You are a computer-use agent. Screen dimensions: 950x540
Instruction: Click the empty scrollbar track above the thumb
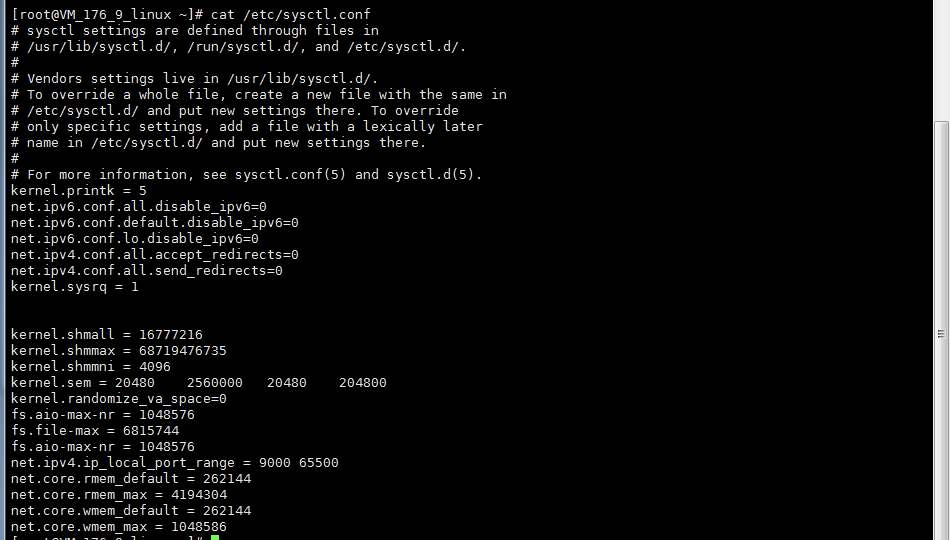(941, 60)
